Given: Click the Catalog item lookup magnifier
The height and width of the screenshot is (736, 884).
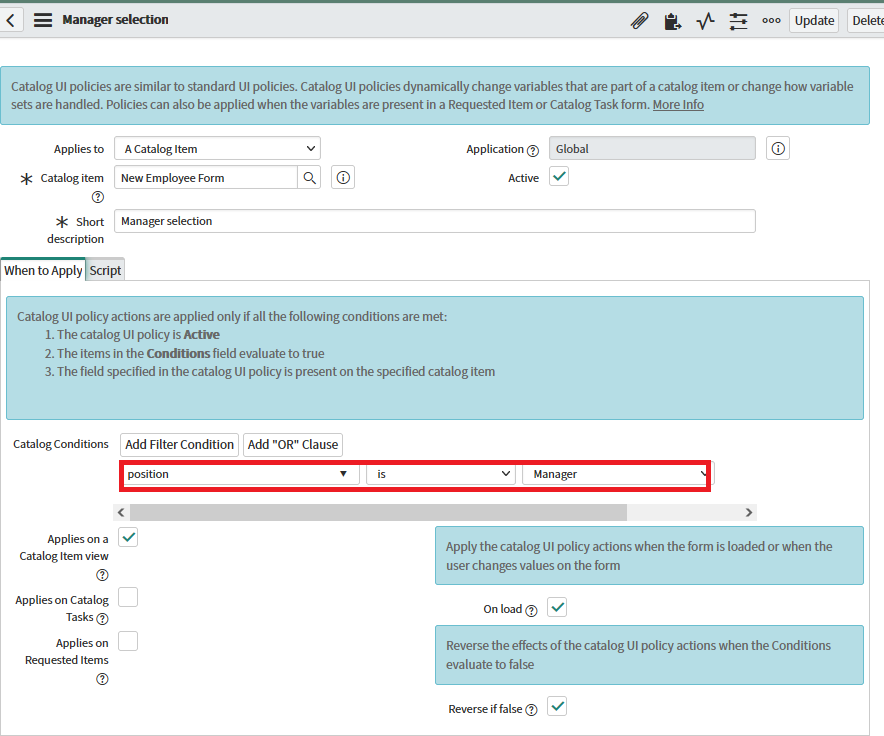Looking at the screenshot, I should click(309, 178).
